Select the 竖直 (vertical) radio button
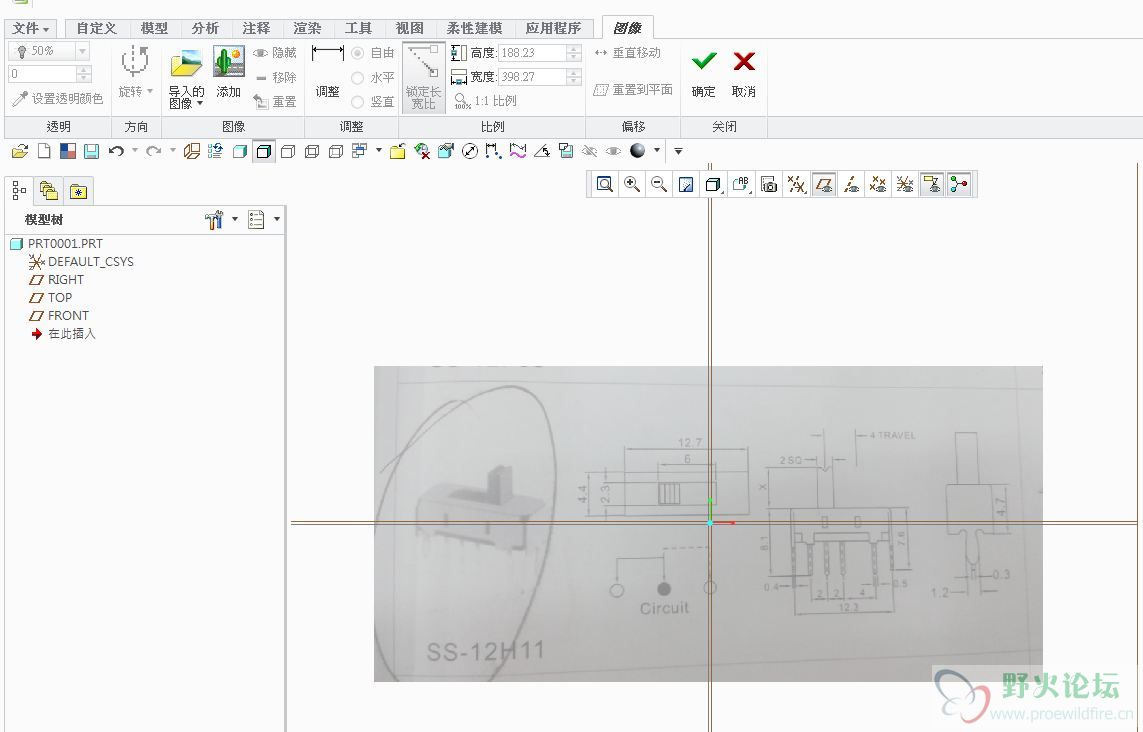1143x732 pixels. tap(358, 101)
